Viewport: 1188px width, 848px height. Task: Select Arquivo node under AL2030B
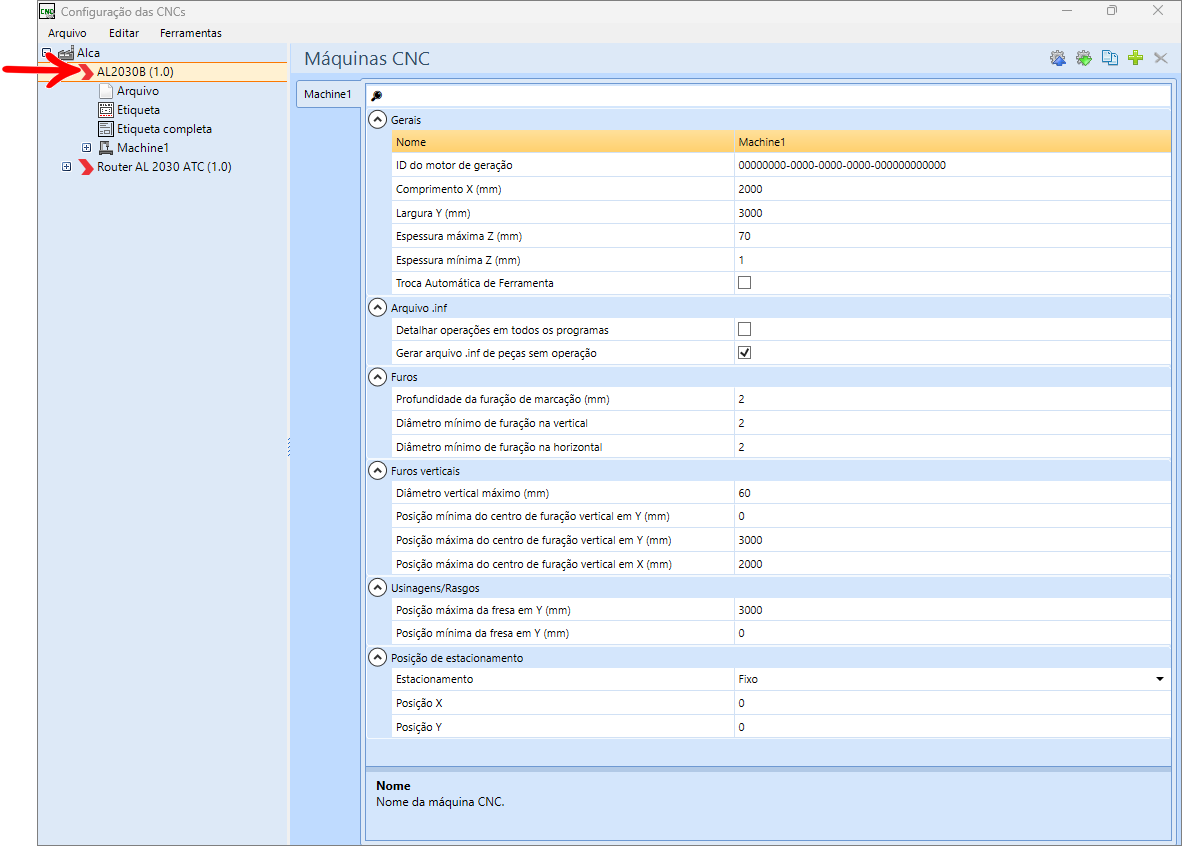click(x=138, y=91)
